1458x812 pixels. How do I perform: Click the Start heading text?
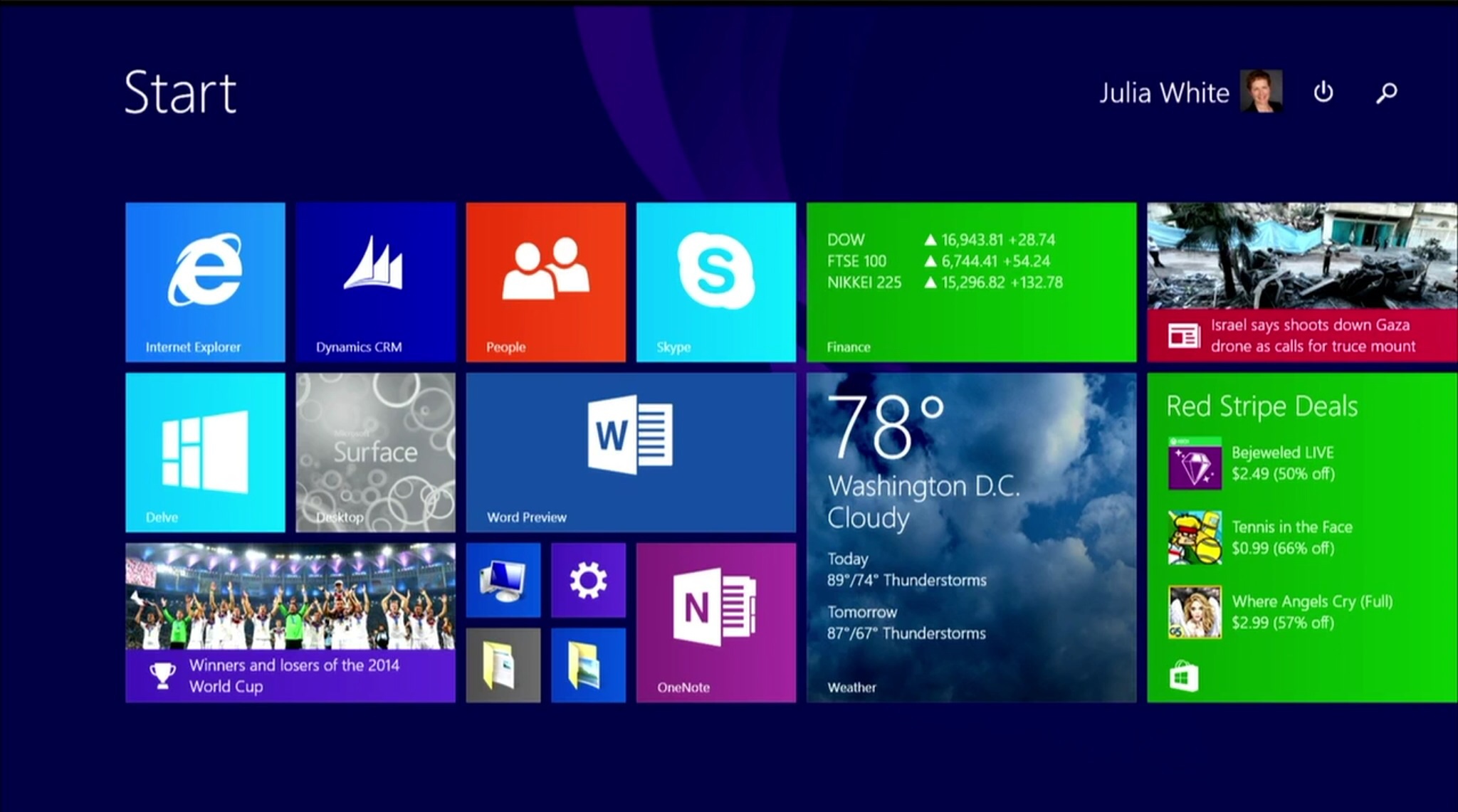[180, 93]
